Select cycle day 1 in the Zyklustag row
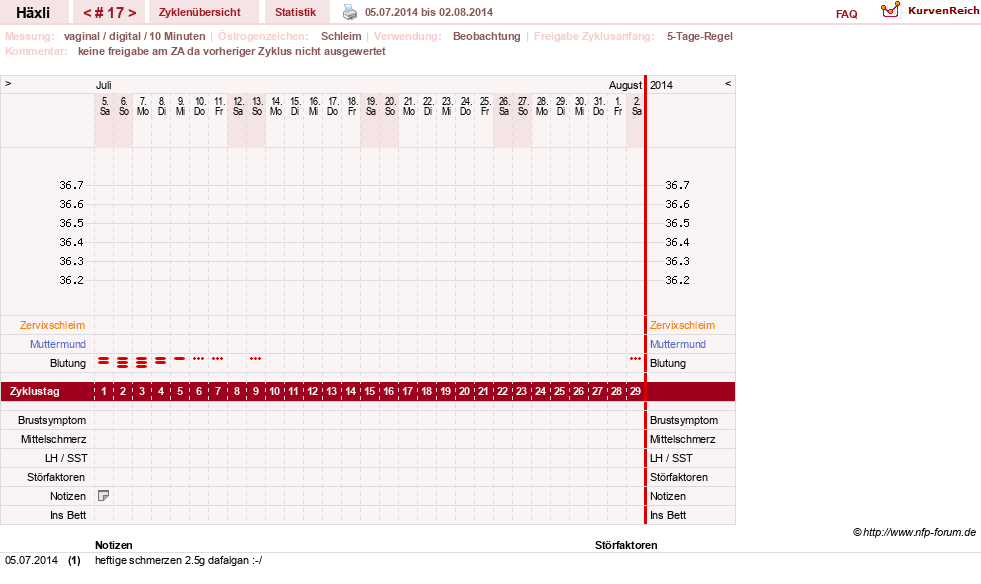The image size is (981, 584). point(104,391)
